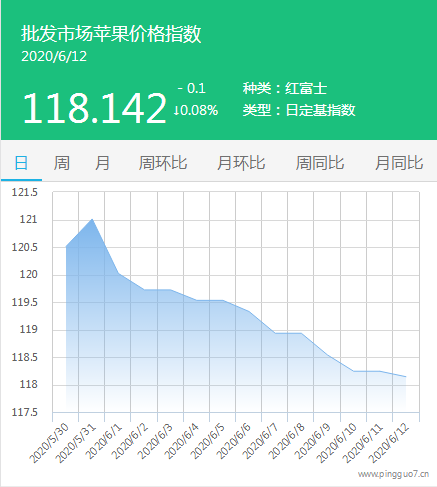Click the 2020/5/30 x-axis label
Screen dimensions: 437x487
[49, 443]
